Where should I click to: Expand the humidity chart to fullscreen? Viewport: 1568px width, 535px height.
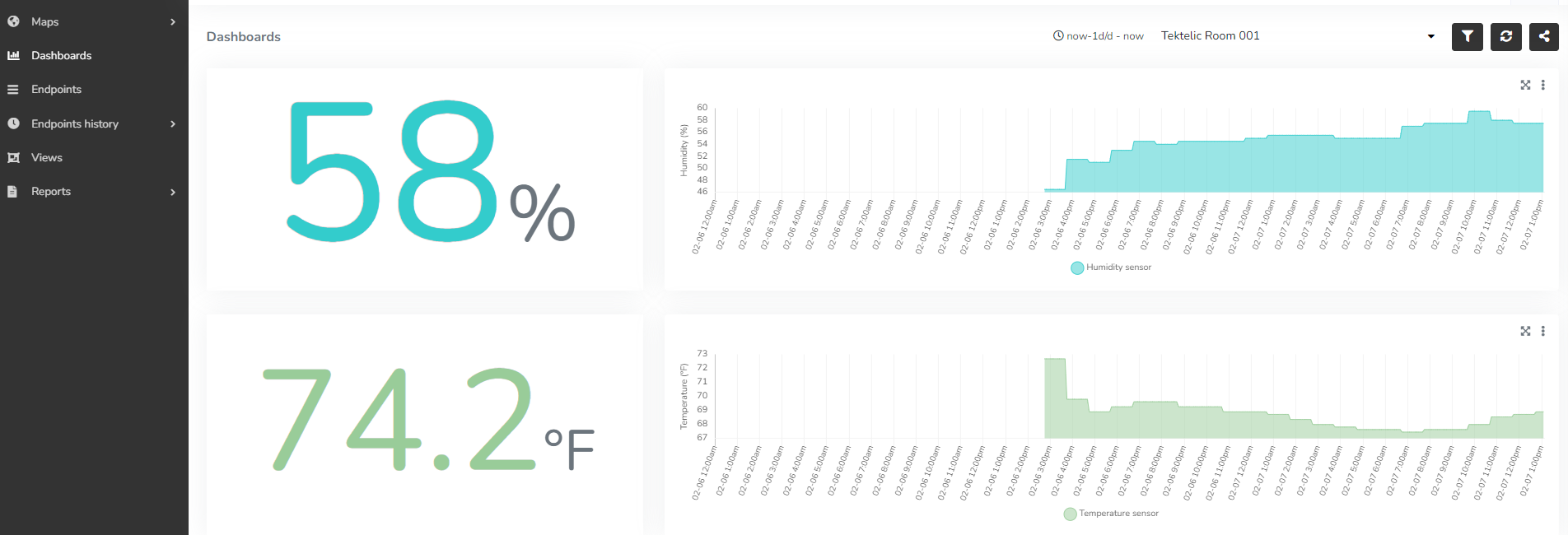[x=1525, y=85]
